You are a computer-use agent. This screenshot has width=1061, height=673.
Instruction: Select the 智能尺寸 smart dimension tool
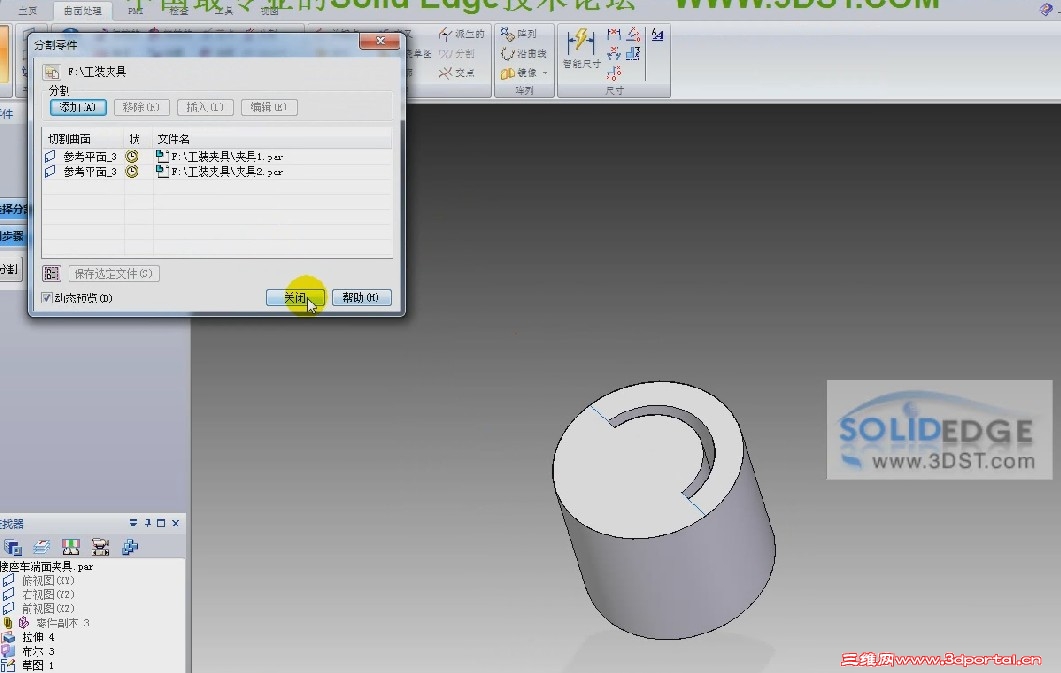[x=581, y=49]
